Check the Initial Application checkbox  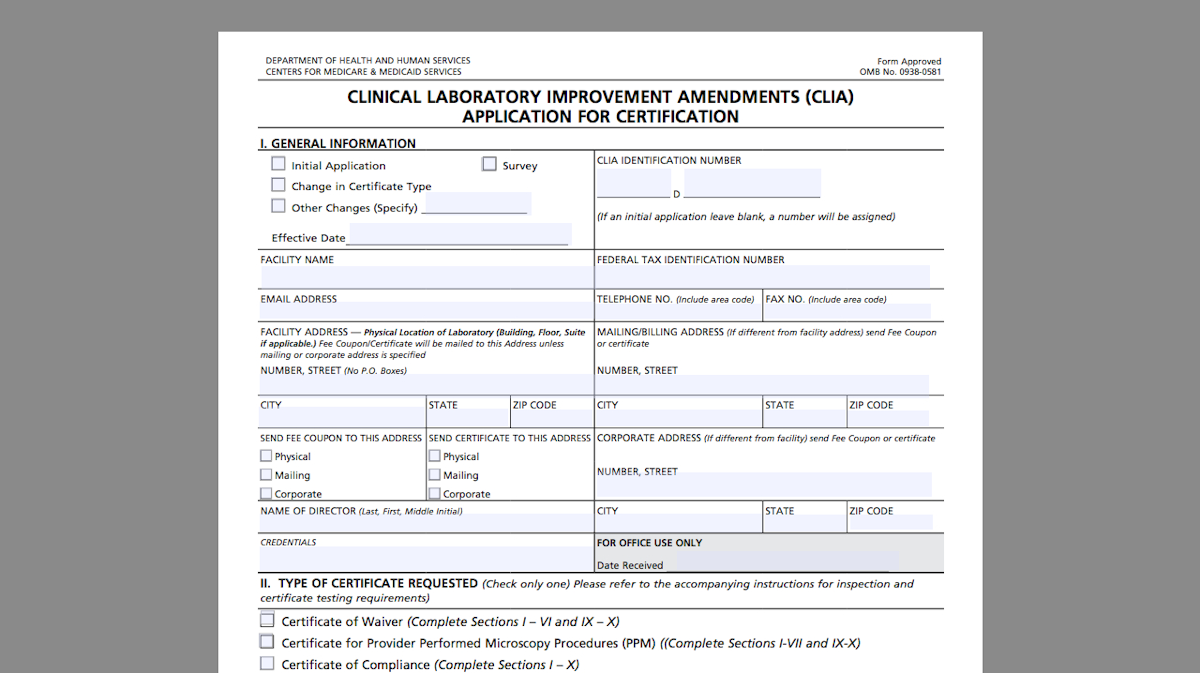[x=278, y=163]
